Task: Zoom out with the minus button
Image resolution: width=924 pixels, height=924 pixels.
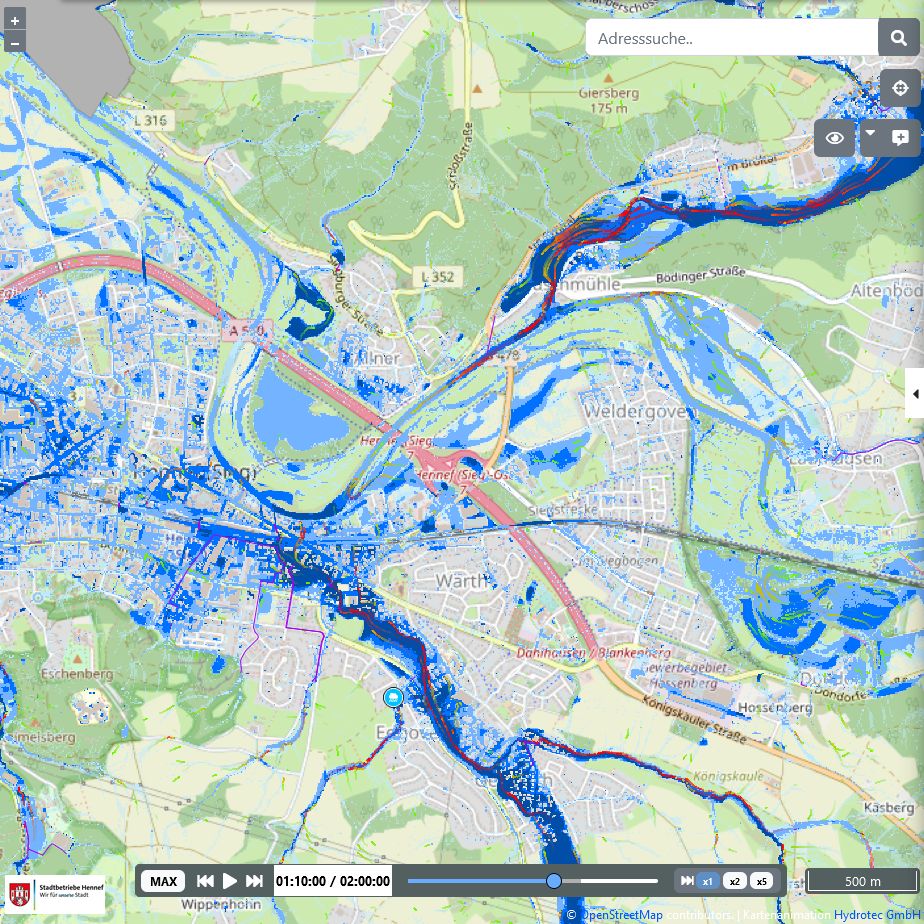Action: pos(14,43)
